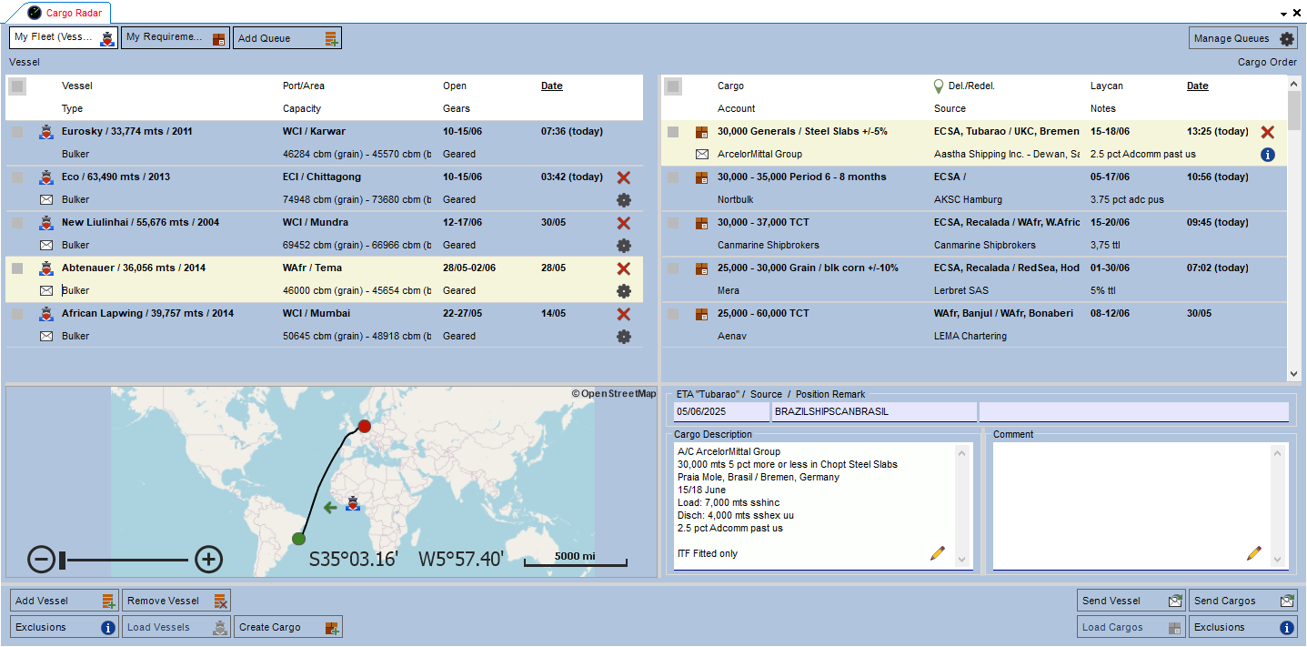Remove New Liulinhai with red X

tap(624, 223)
